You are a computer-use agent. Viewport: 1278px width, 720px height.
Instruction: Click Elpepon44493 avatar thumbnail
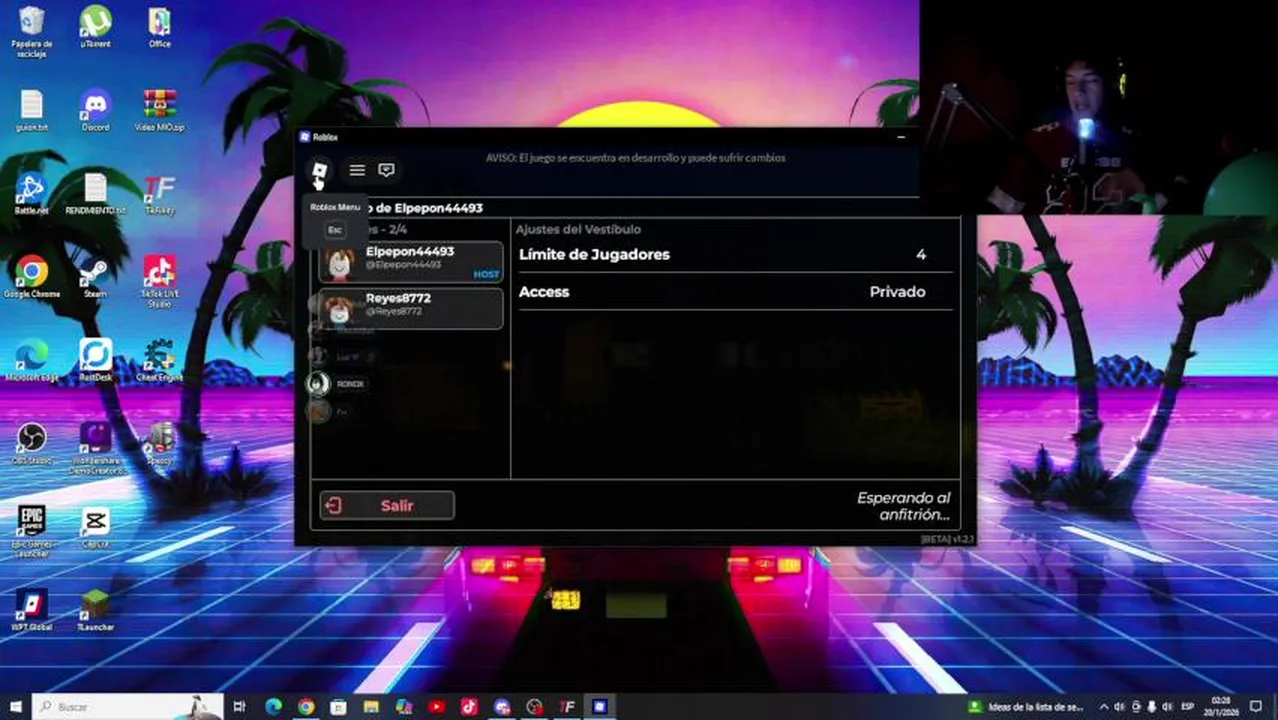(x=341, y=264)
